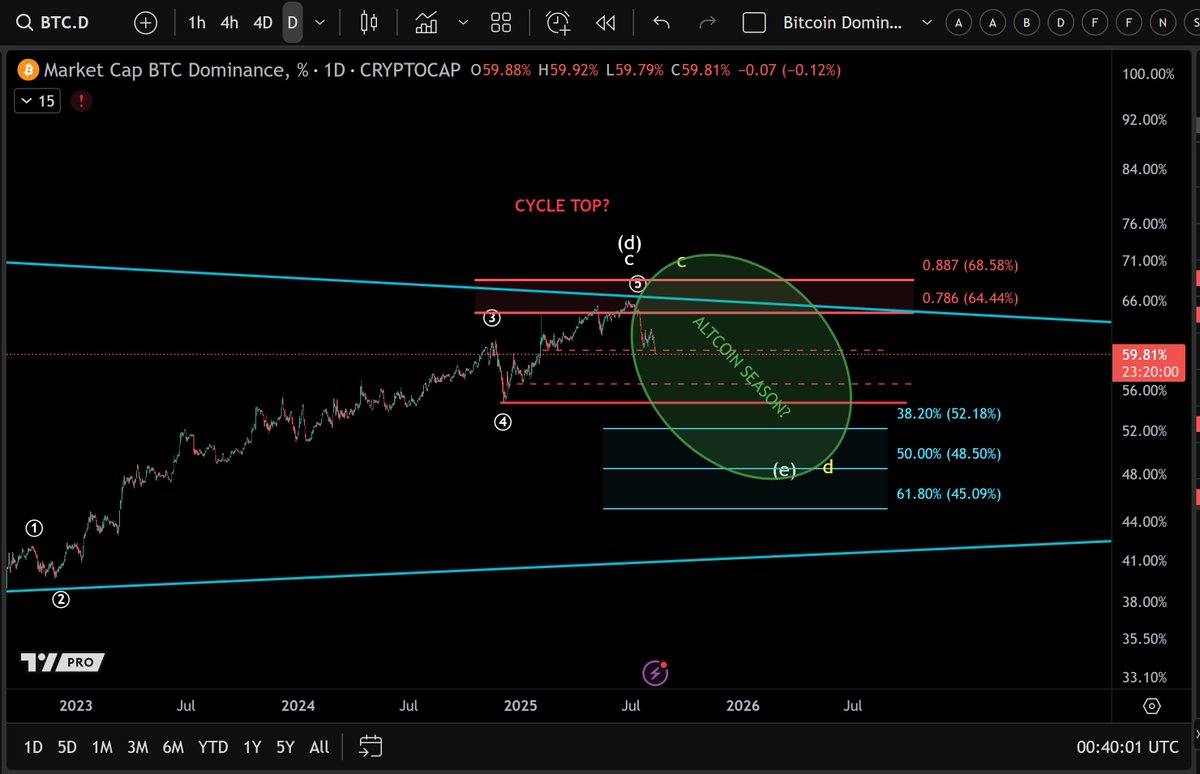
Task: Select the CYCLE TOP? text annotation
Action: 562,205
